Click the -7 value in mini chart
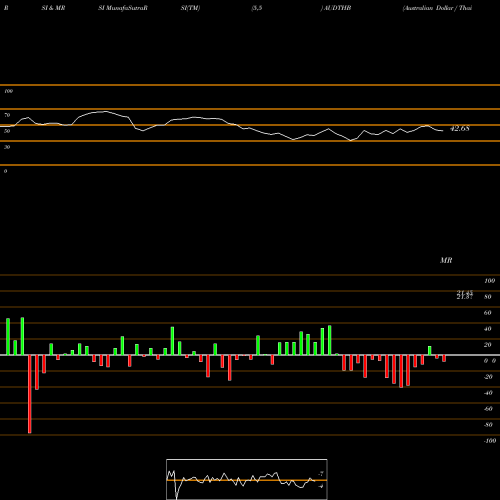This screenshot has width=500, height=500. click(321, 474)
